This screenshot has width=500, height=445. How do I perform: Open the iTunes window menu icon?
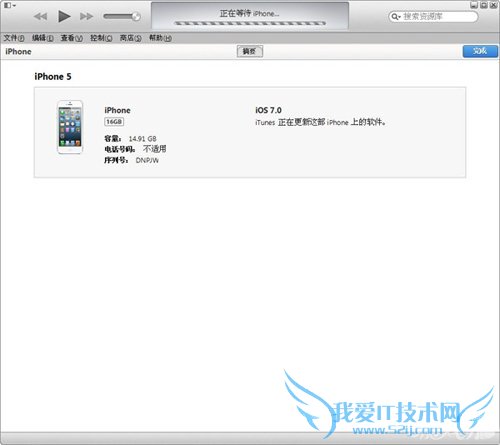pos(9,5)
